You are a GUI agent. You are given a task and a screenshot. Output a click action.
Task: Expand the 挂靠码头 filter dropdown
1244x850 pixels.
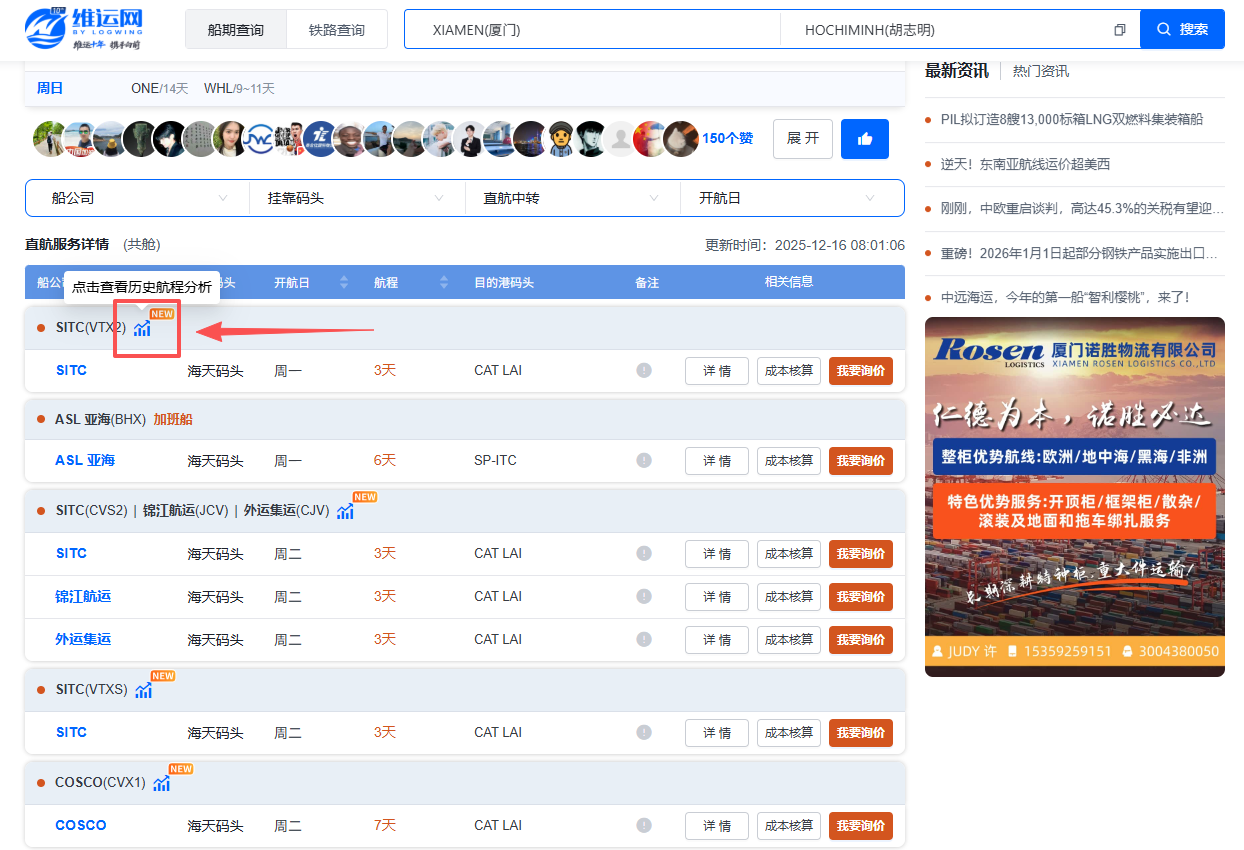[356, 198]
